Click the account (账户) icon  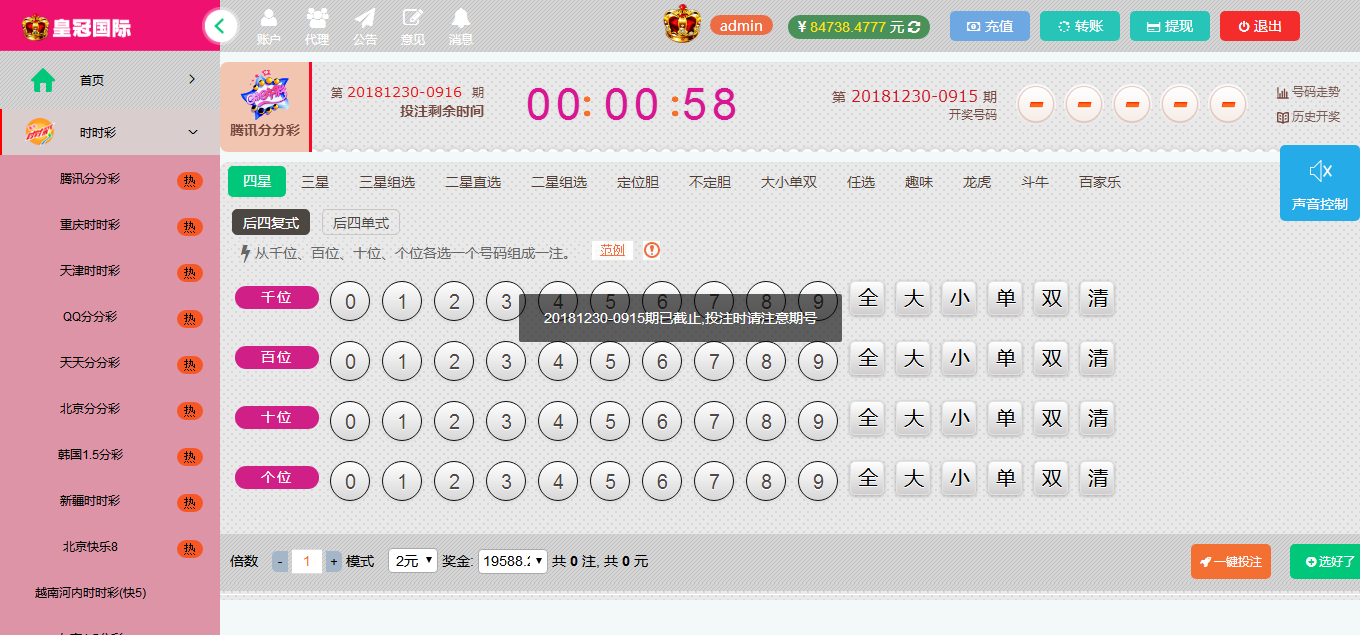pyautogui.click(x=268, y=19)
